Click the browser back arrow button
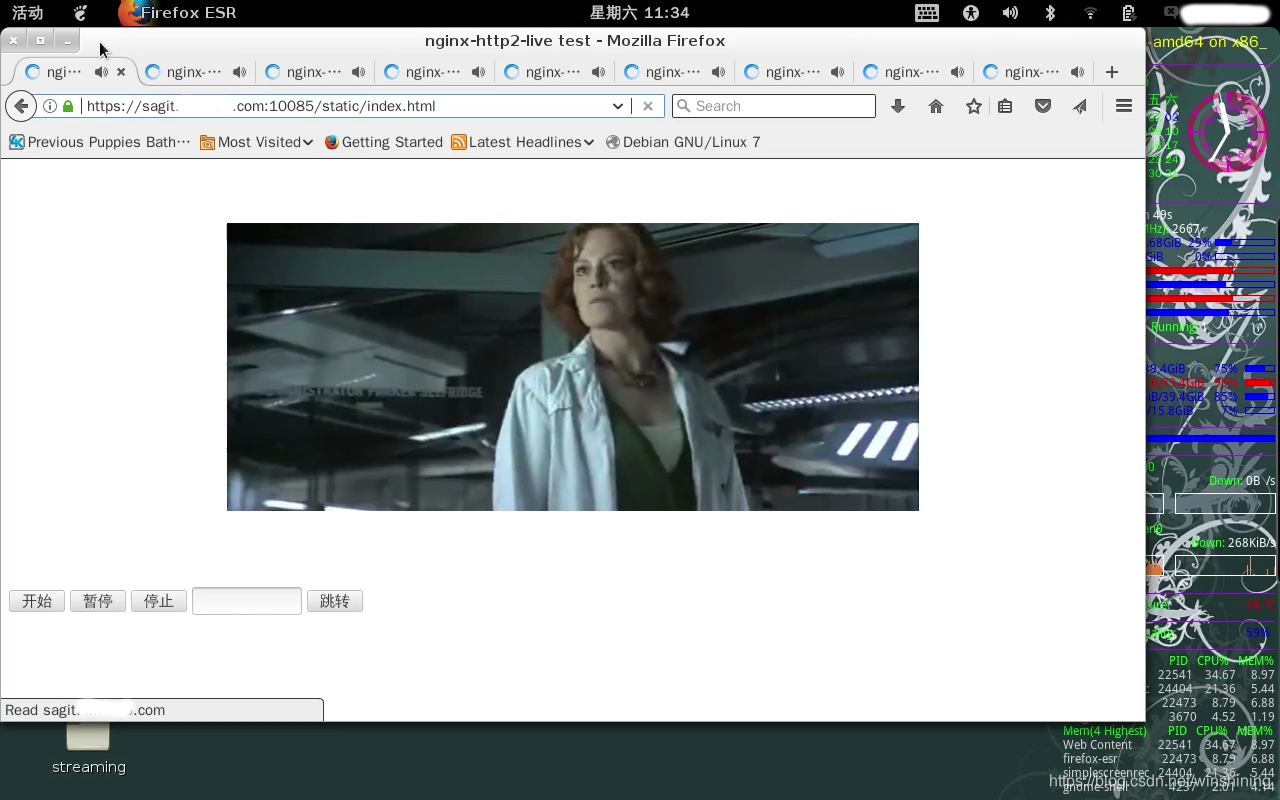This screenshot has width=1280, height=800. tap(21, 106)
